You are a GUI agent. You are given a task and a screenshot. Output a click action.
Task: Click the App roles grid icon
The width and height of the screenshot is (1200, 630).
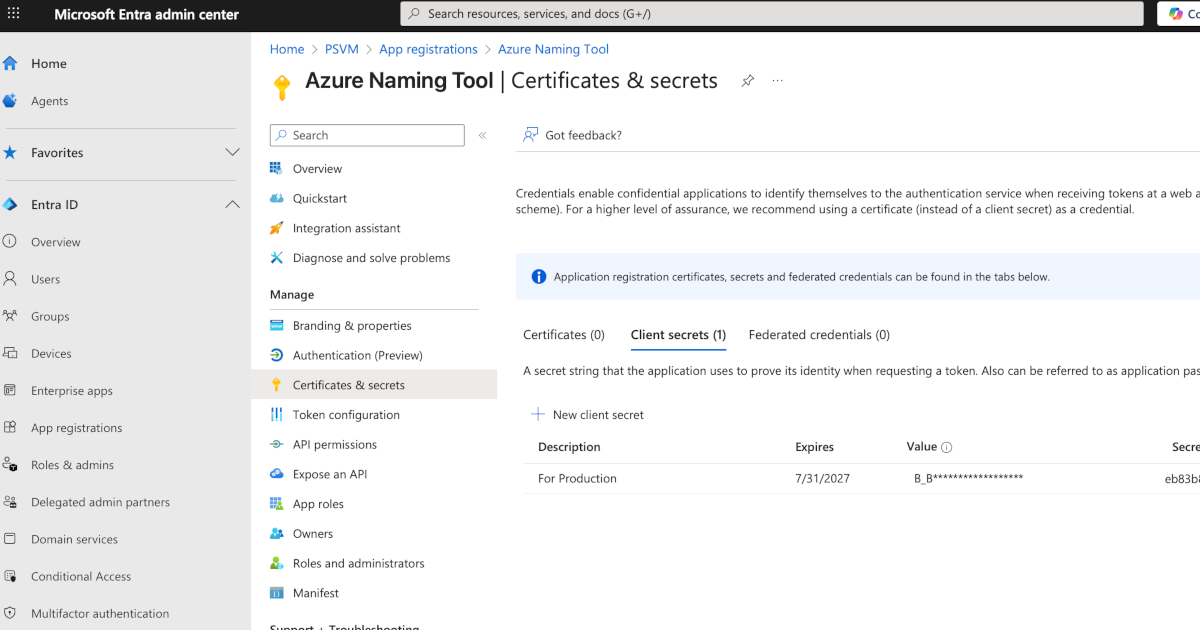277,504
